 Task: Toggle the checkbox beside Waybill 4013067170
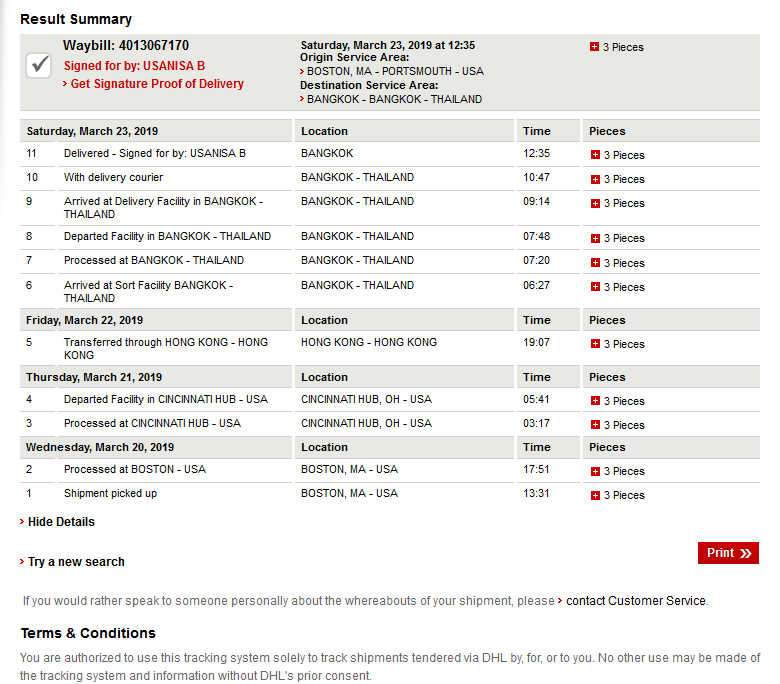(x=38, y=65)
